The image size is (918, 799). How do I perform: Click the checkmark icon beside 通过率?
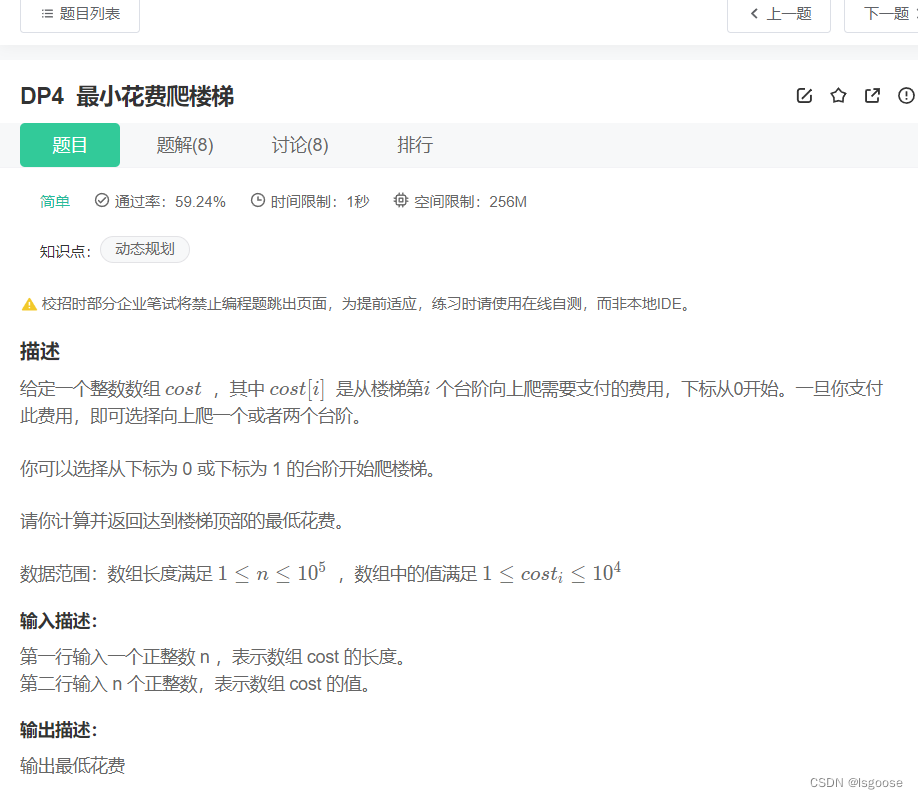(x=101, y=201)
